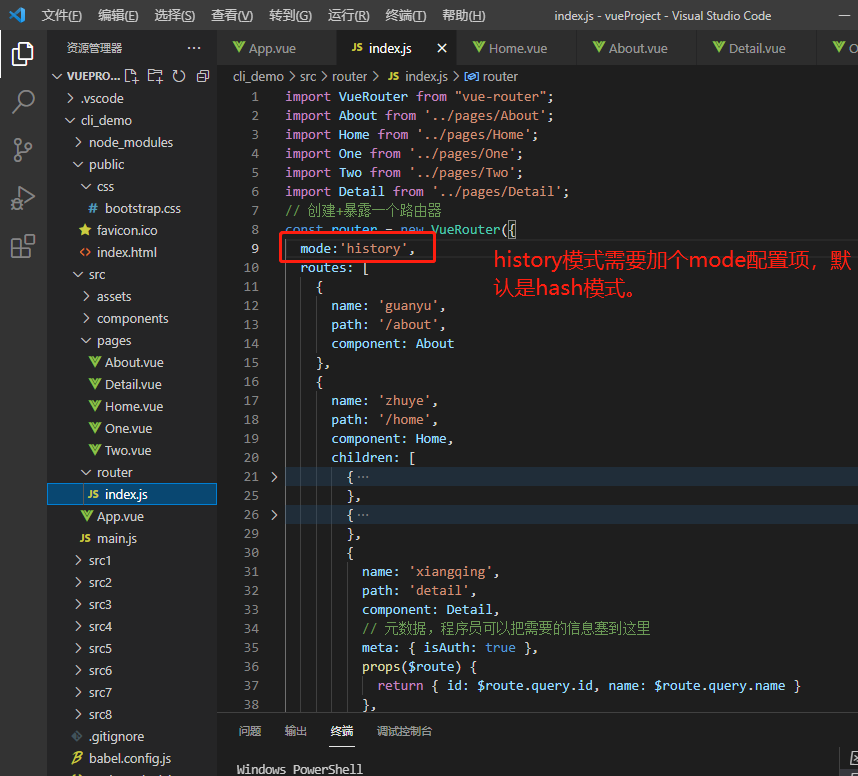Expand the assets folder
The width and height of the screenshot is (858, 776).
(x=132, y=297)
